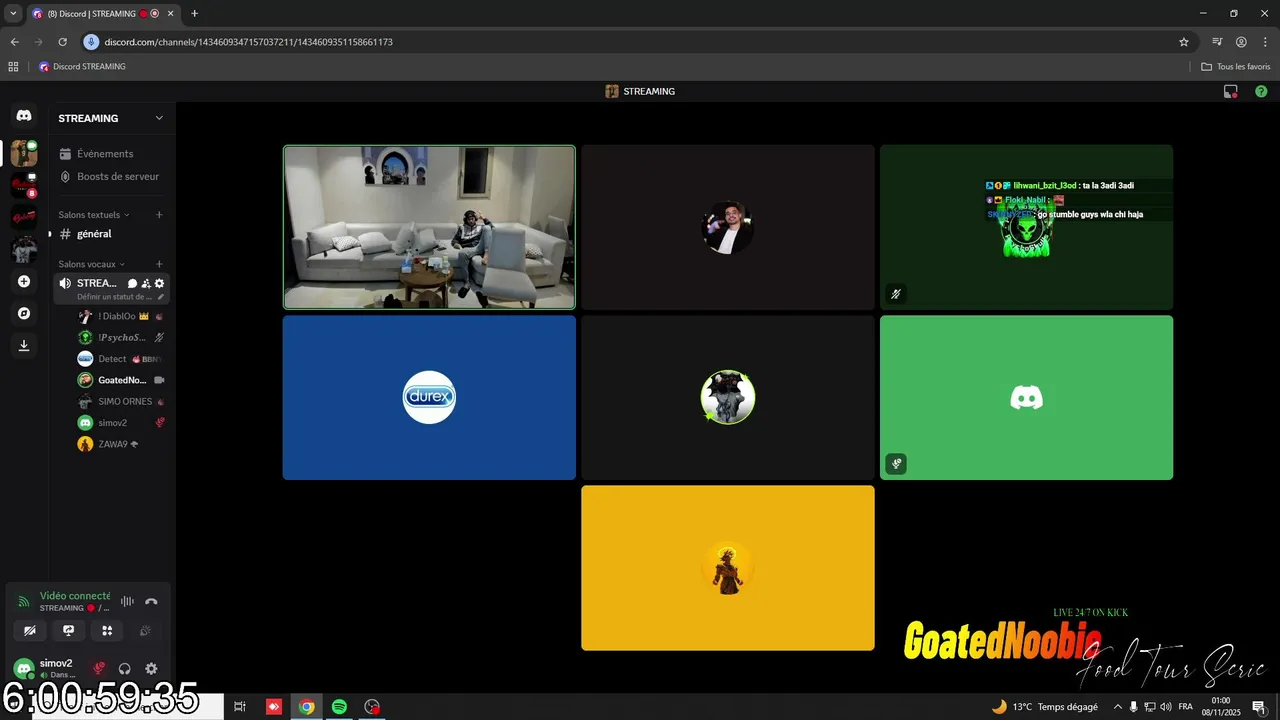
Task: Select user SIMO ORNES in voice list
Action: pyautogui.click(x=122, y=402)
